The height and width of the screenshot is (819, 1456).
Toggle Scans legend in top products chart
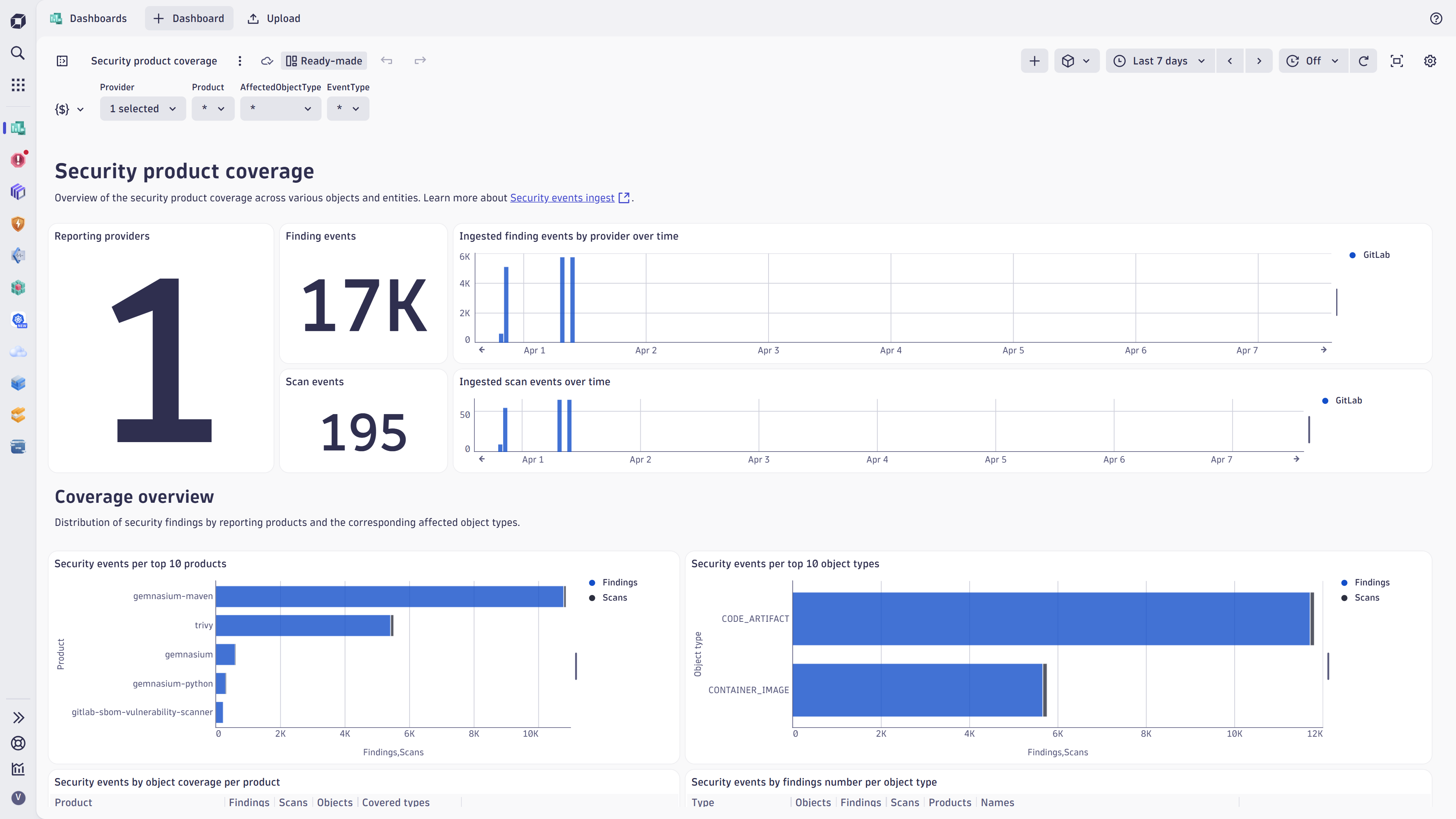pos(608,598)
